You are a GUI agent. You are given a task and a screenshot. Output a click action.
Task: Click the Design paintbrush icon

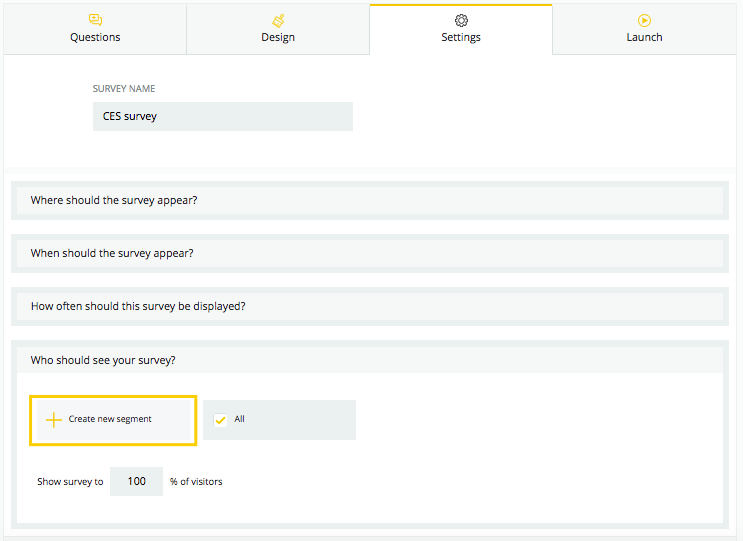tap(278, 20)
